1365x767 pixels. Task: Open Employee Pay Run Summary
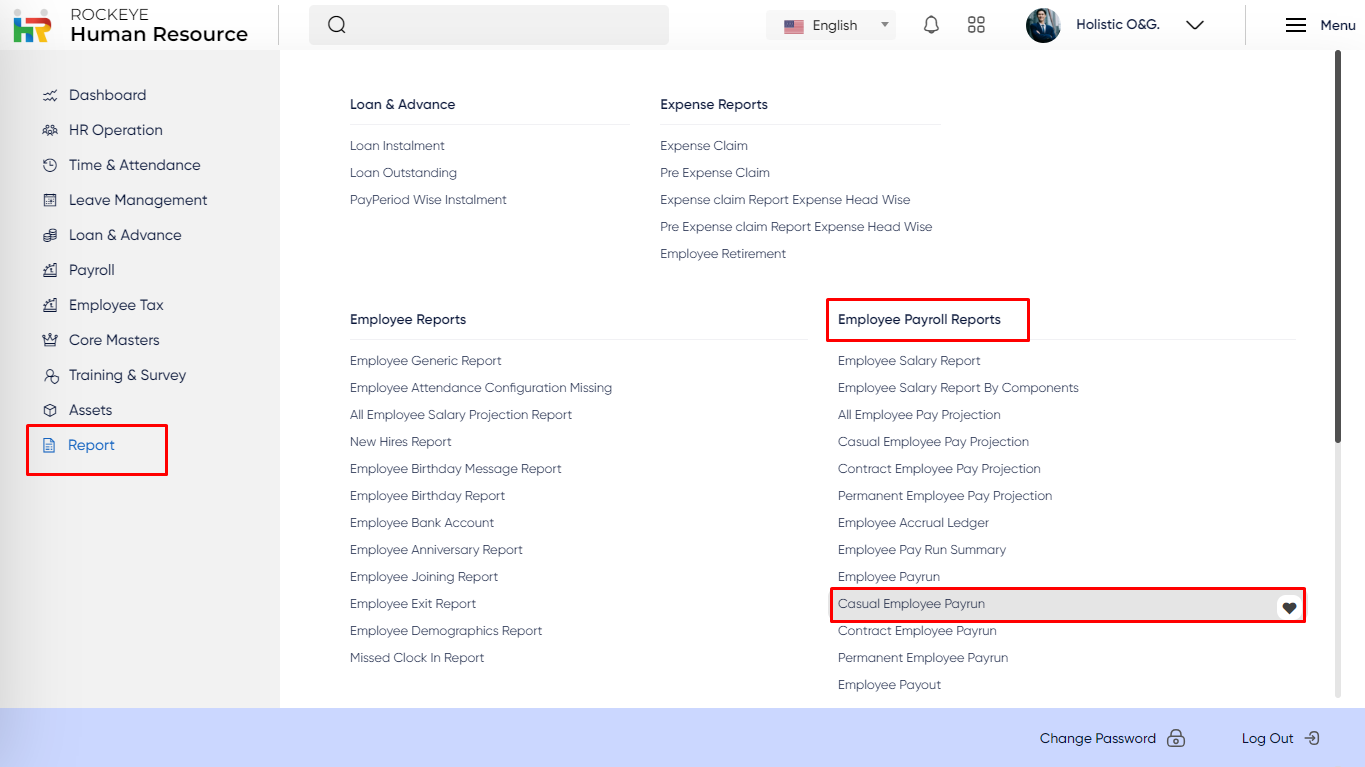[922, 550]
